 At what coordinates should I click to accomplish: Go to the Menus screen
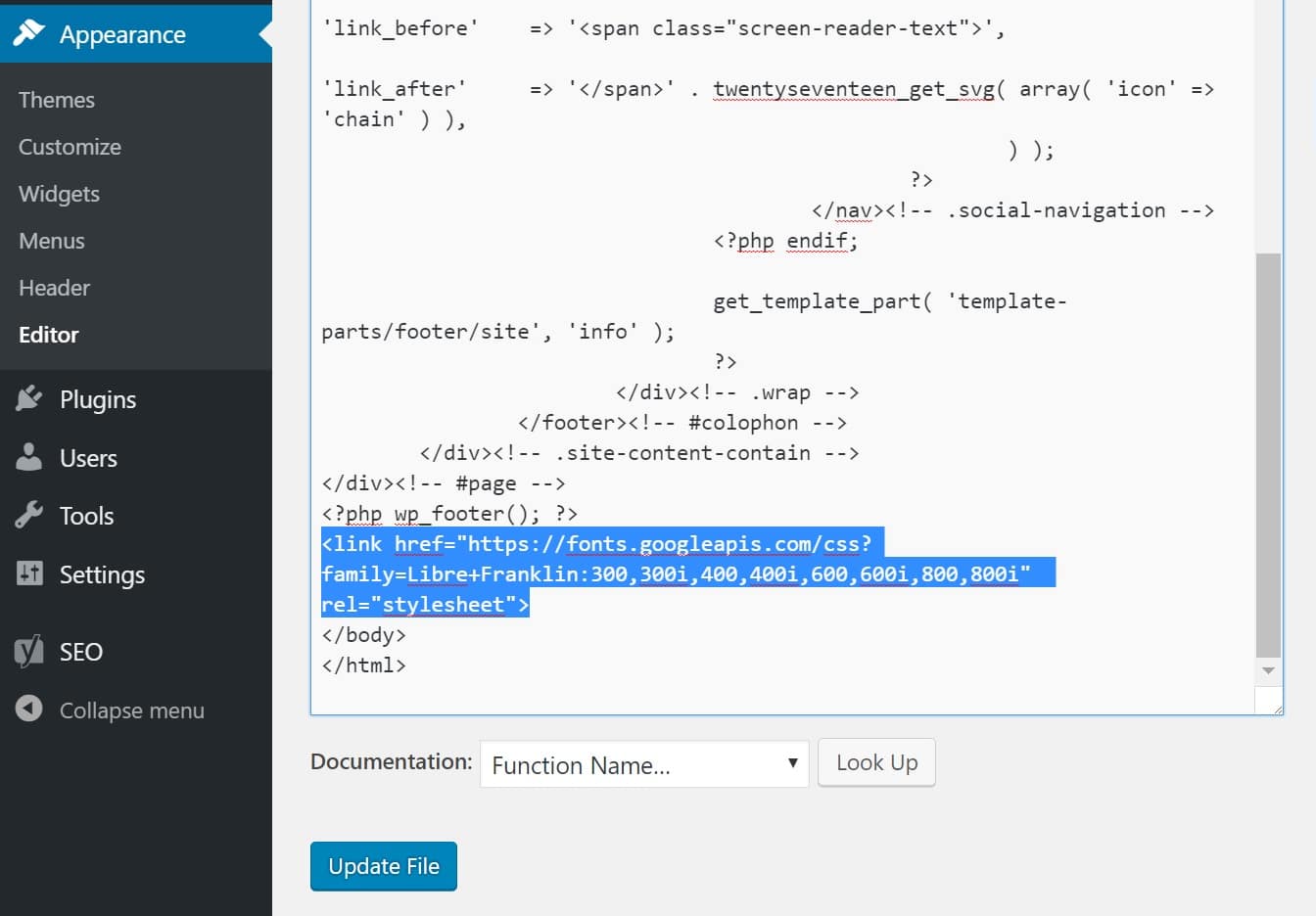[51, 241]
